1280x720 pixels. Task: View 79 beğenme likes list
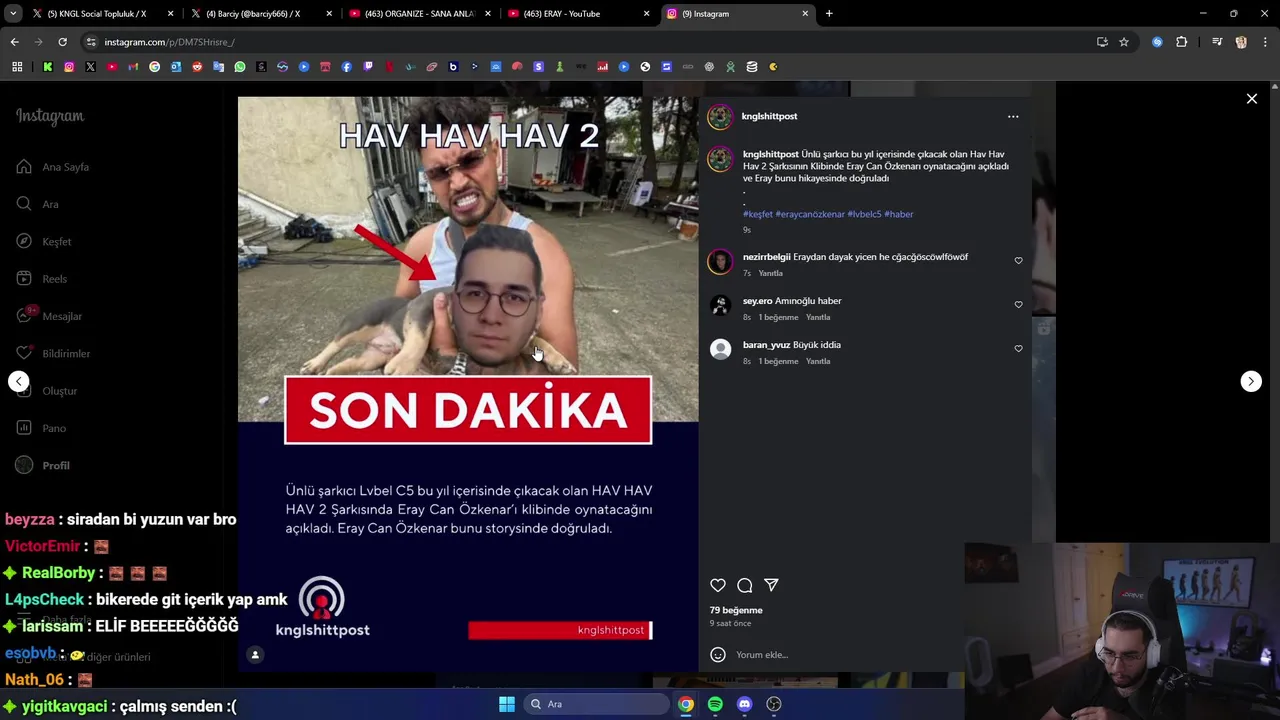point(736,610)
